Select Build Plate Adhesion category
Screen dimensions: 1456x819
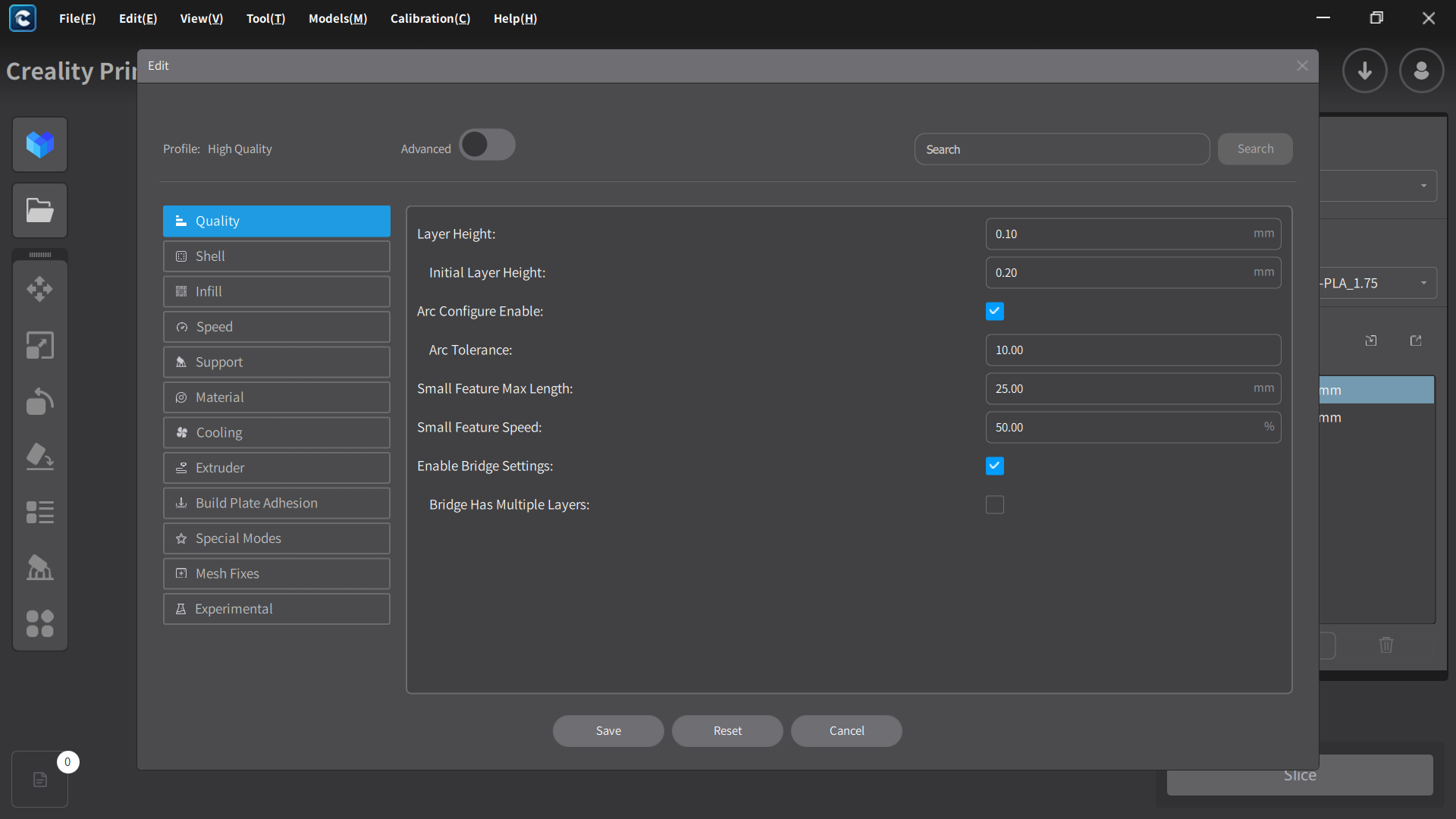pos(277,503)
